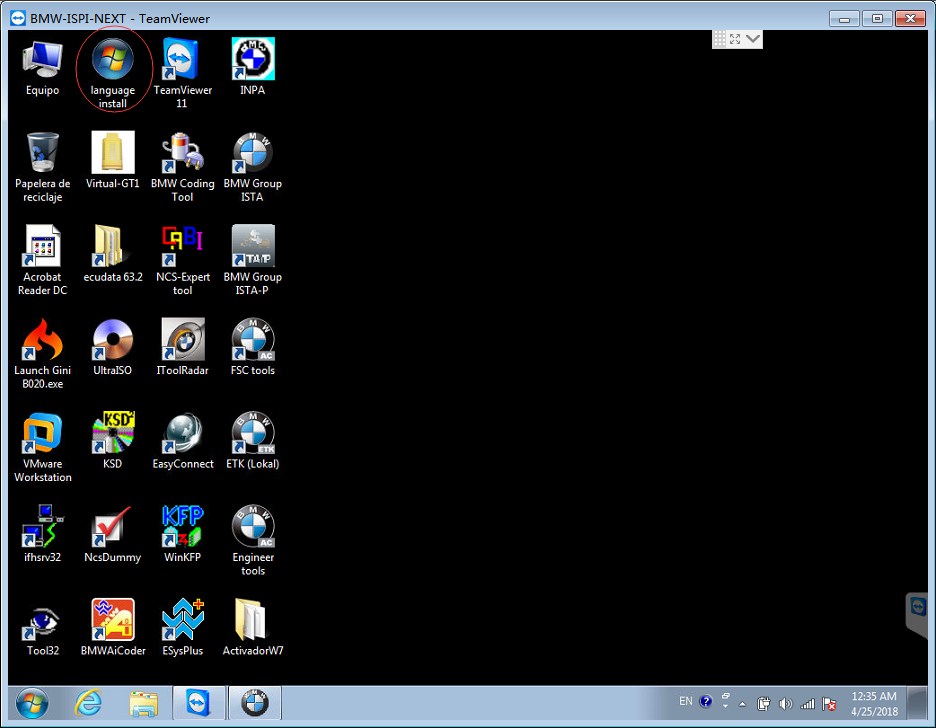Select the UltraISO shortcut
936x728 pixels.
(113, 347)
